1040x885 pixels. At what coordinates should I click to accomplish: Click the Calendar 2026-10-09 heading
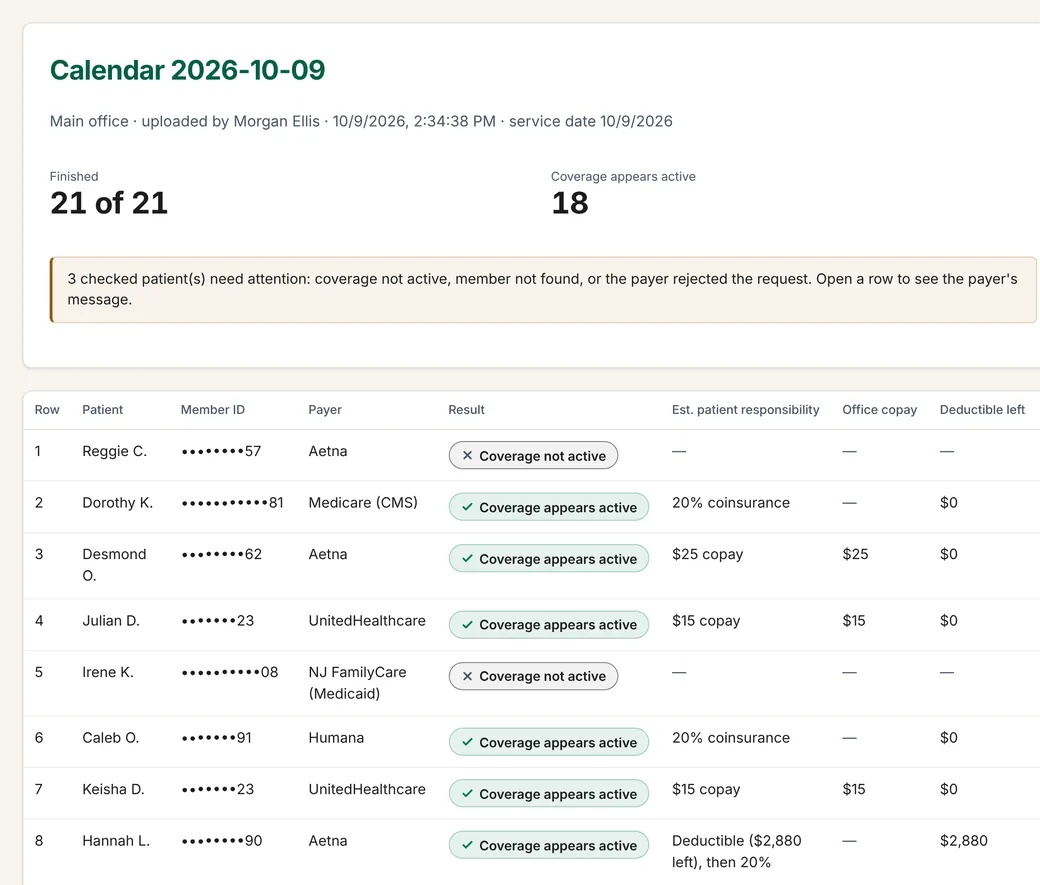click(188, 70)
